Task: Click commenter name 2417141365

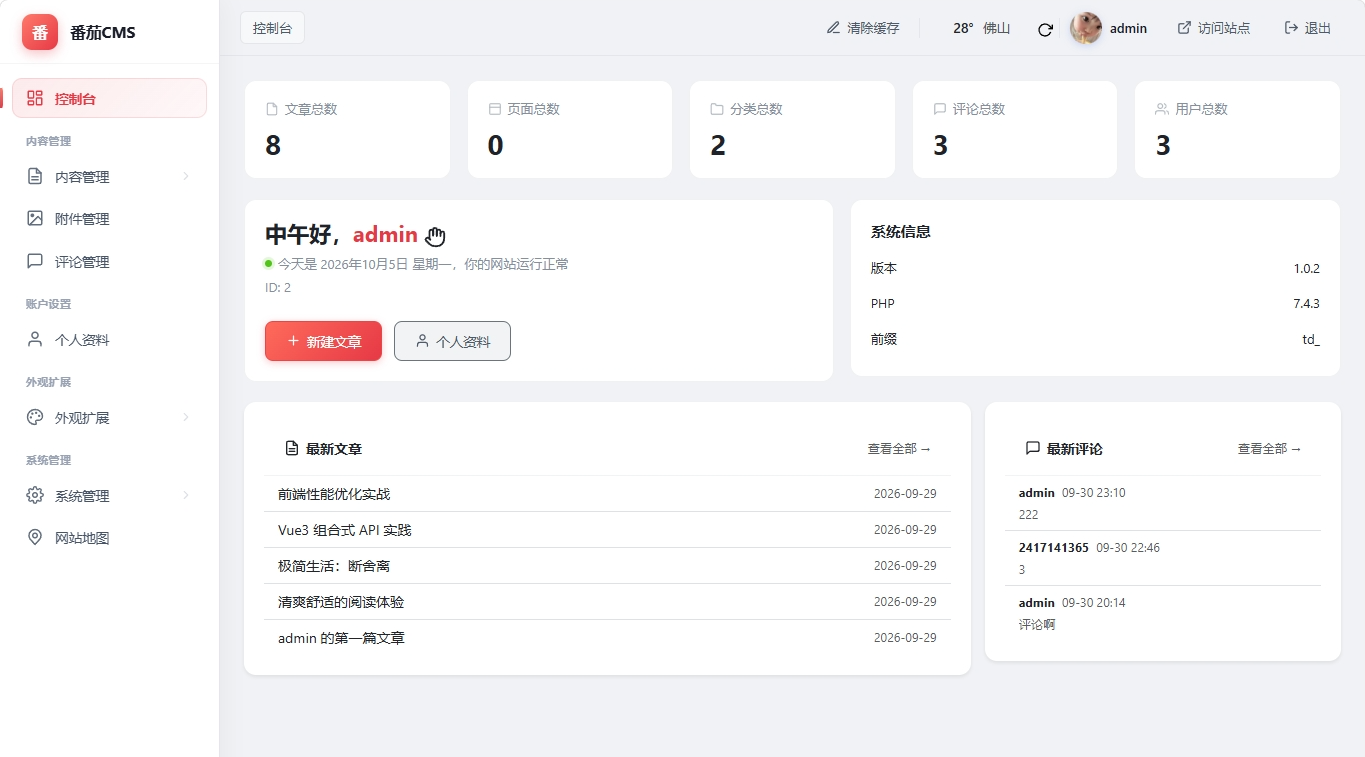Action: [x=1054, y=548]
